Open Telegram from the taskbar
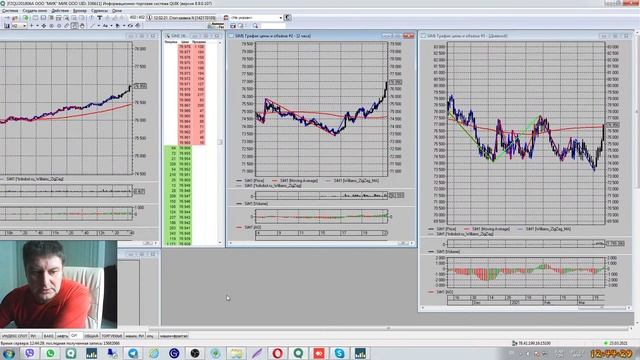Viewport: 640px width, 360px height. point(133,353)
